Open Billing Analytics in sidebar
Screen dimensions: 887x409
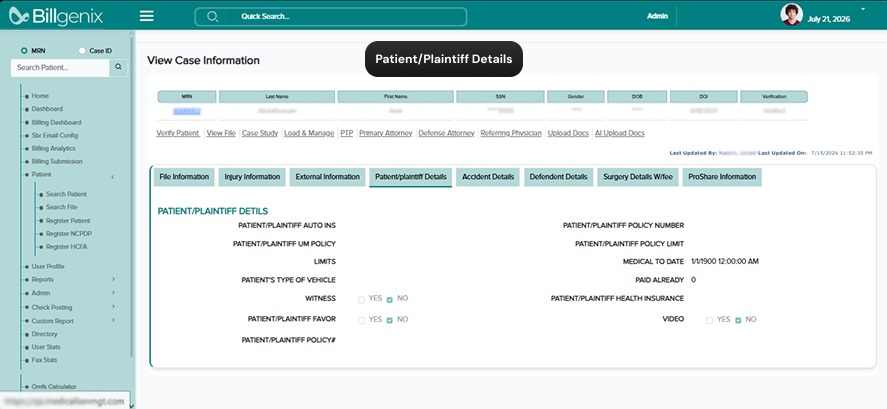click(x=53, y=148)
